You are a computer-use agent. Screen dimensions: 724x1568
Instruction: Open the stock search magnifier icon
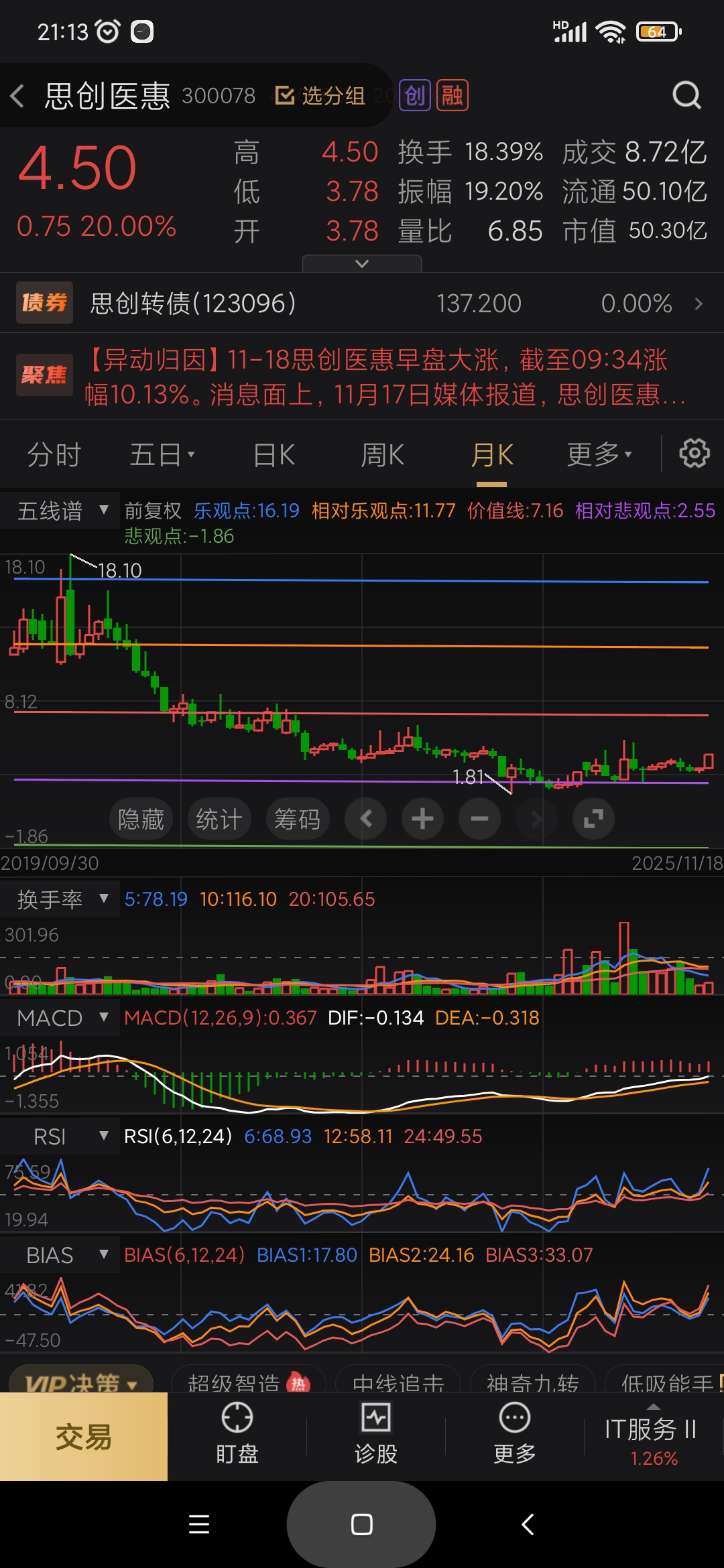pyautogui.click(x=686, y=96)
